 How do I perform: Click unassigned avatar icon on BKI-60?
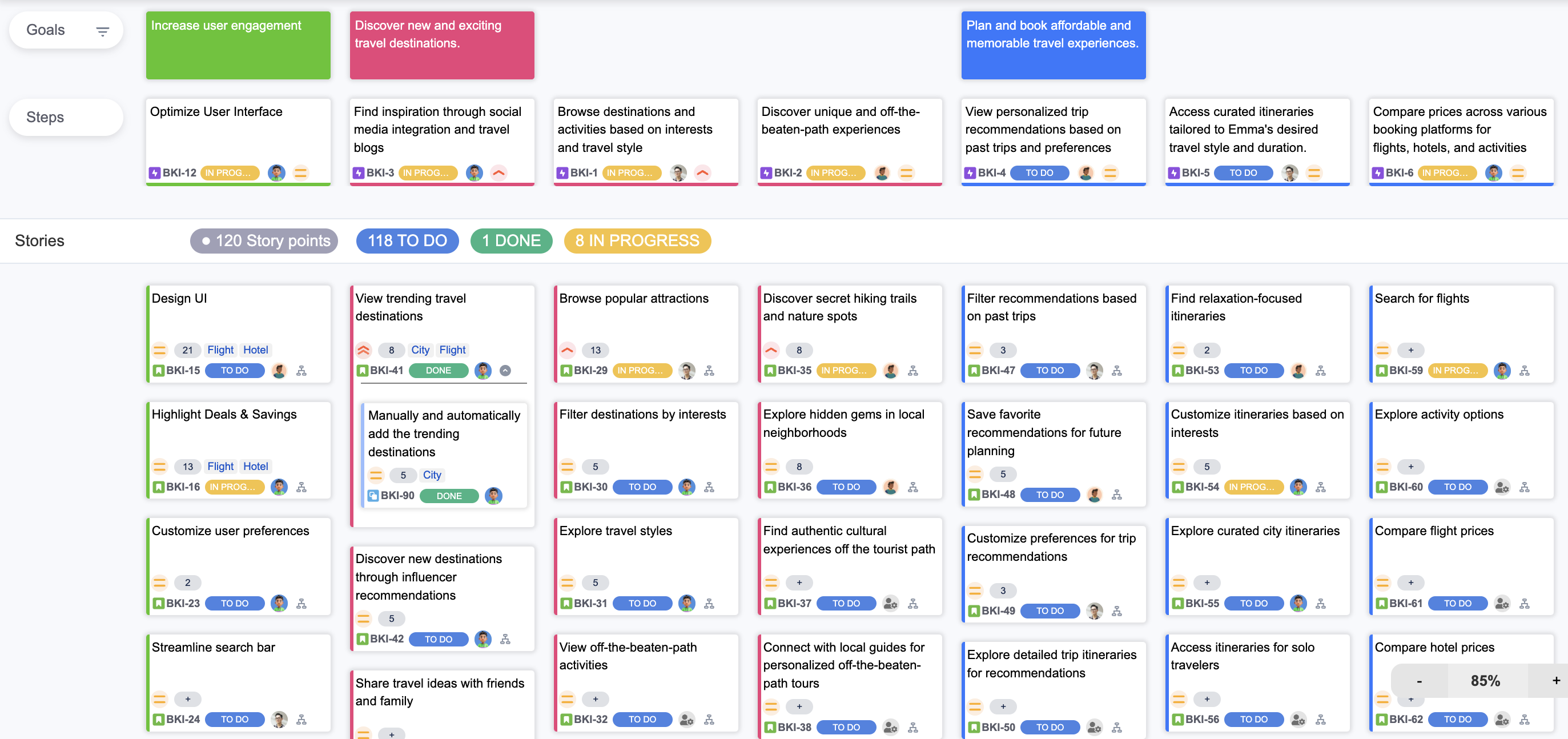coord(1502,487)
